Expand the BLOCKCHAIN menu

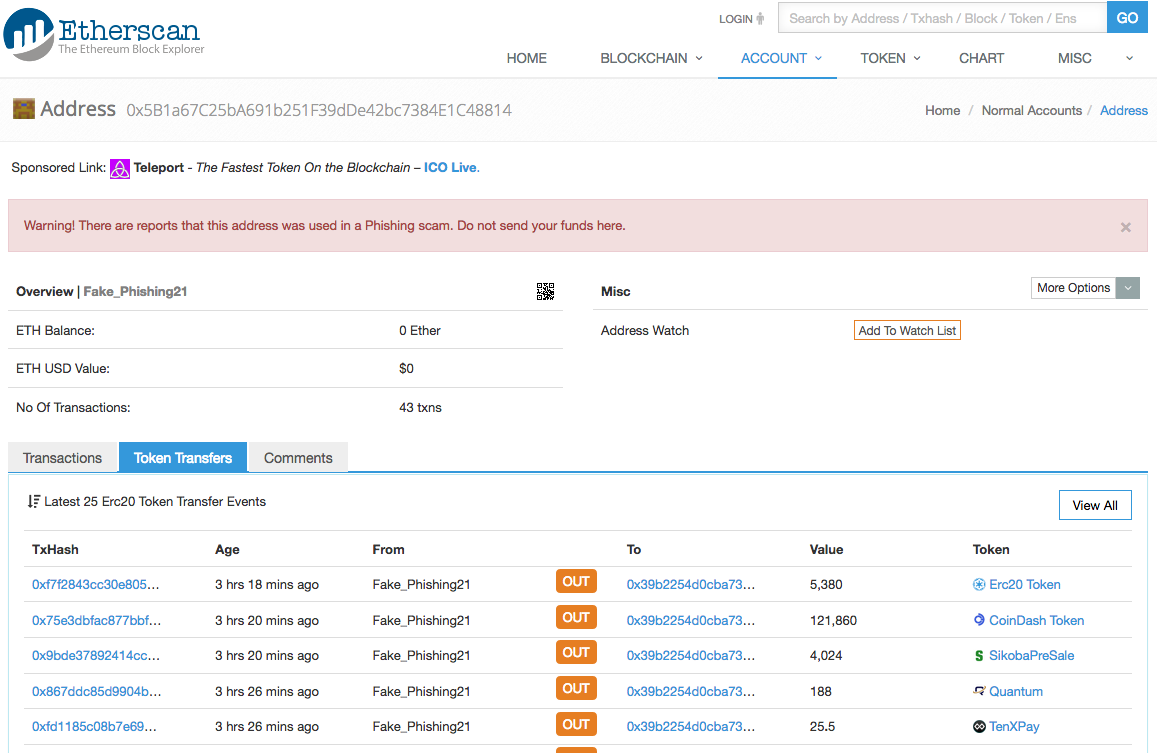[x=651, y=58]
